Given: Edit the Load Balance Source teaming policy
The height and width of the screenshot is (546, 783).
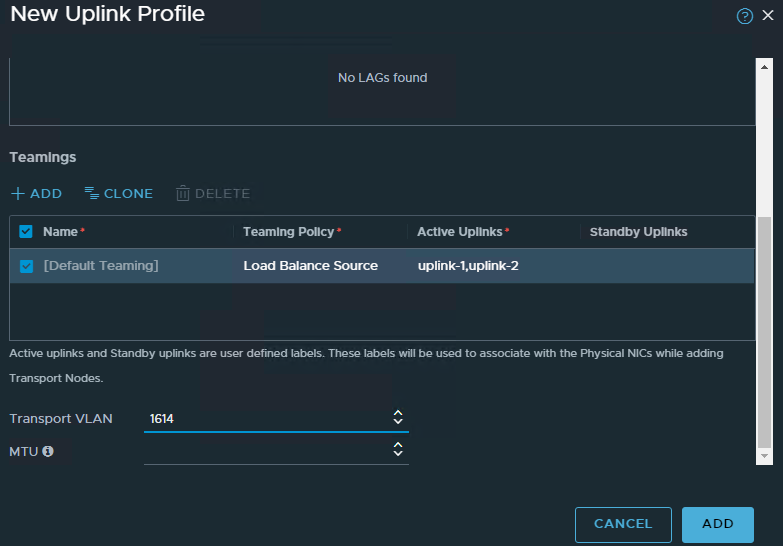Looking at the screenshot, I should (311, 266).
